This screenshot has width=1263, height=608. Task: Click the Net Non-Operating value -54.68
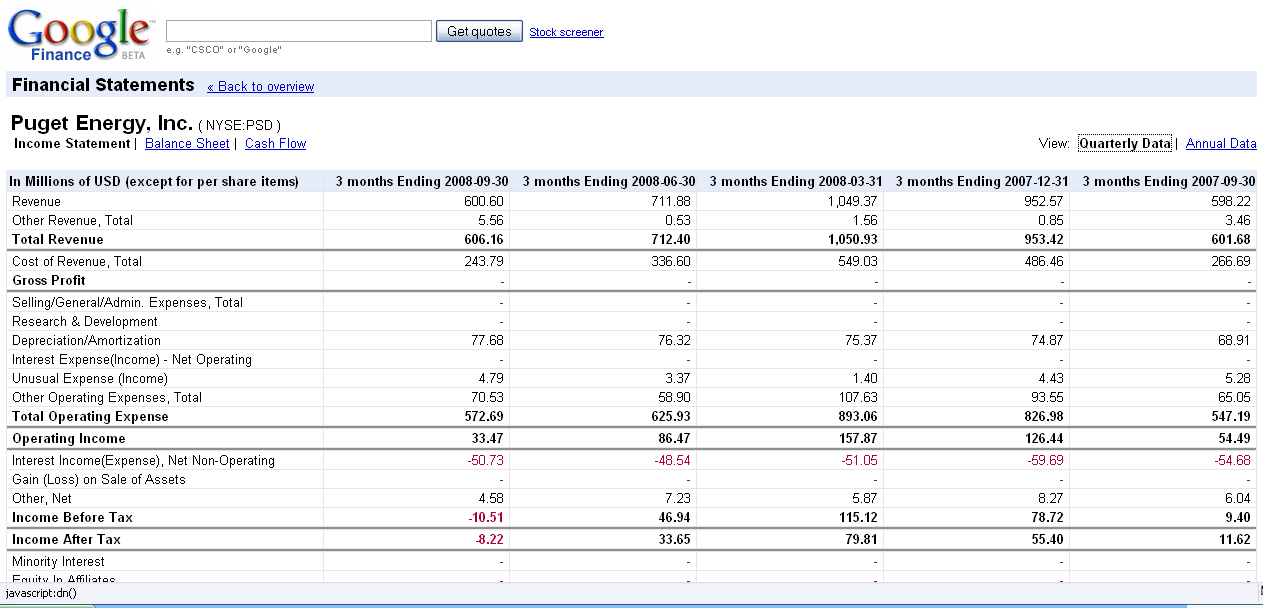coord(1233,460)
